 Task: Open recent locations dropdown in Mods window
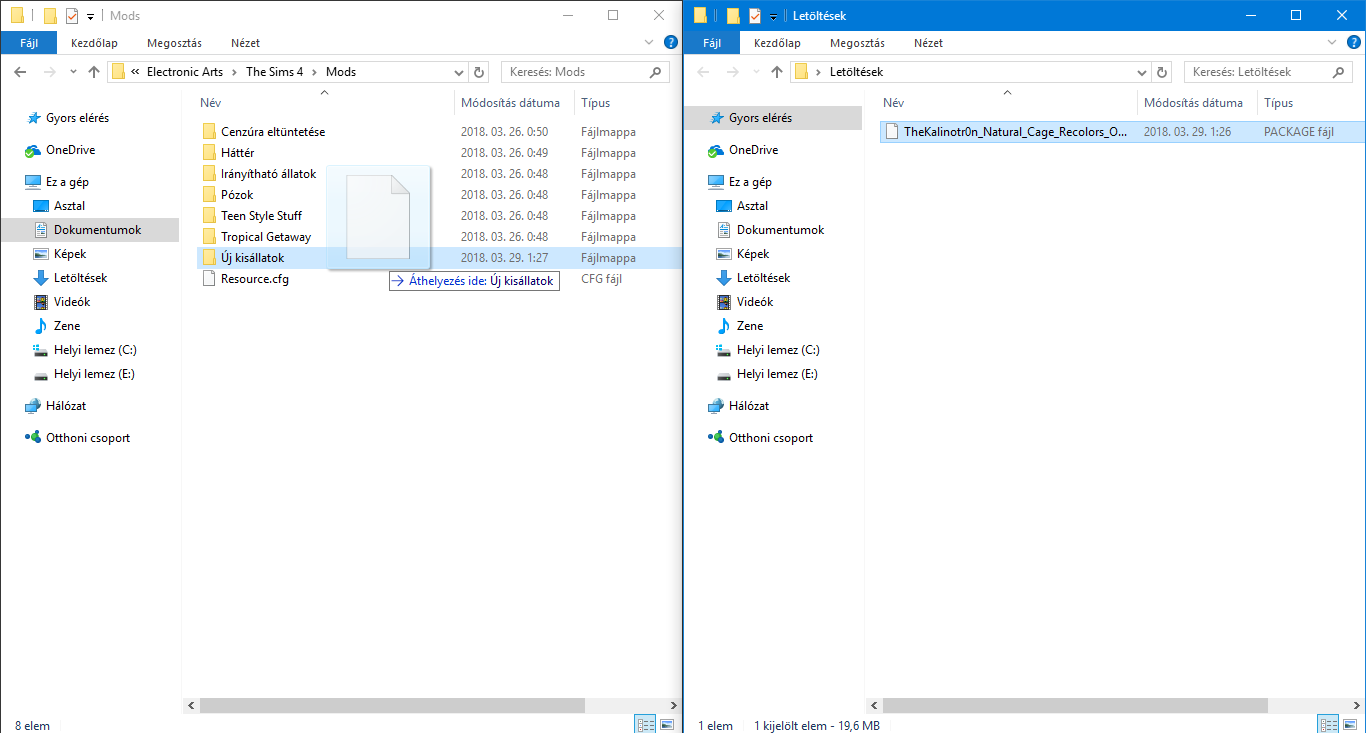(73, 72)
